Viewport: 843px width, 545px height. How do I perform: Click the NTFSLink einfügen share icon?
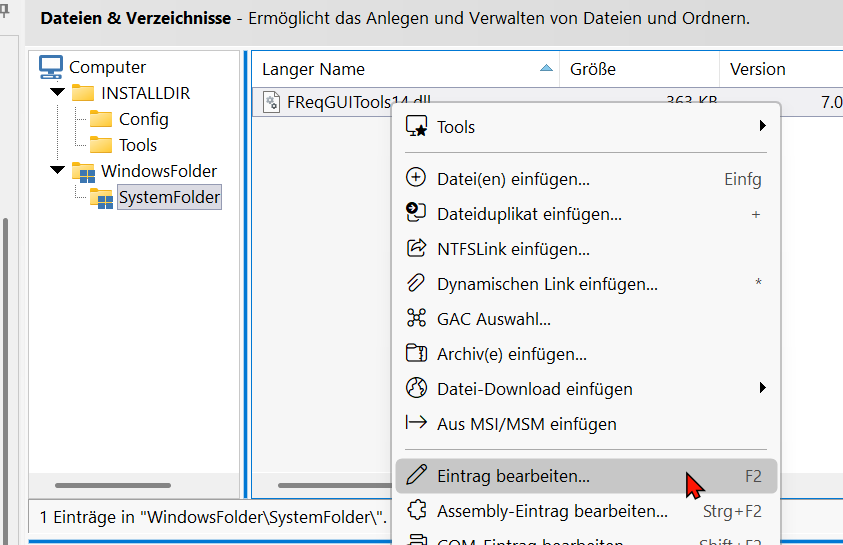(416, 249)
